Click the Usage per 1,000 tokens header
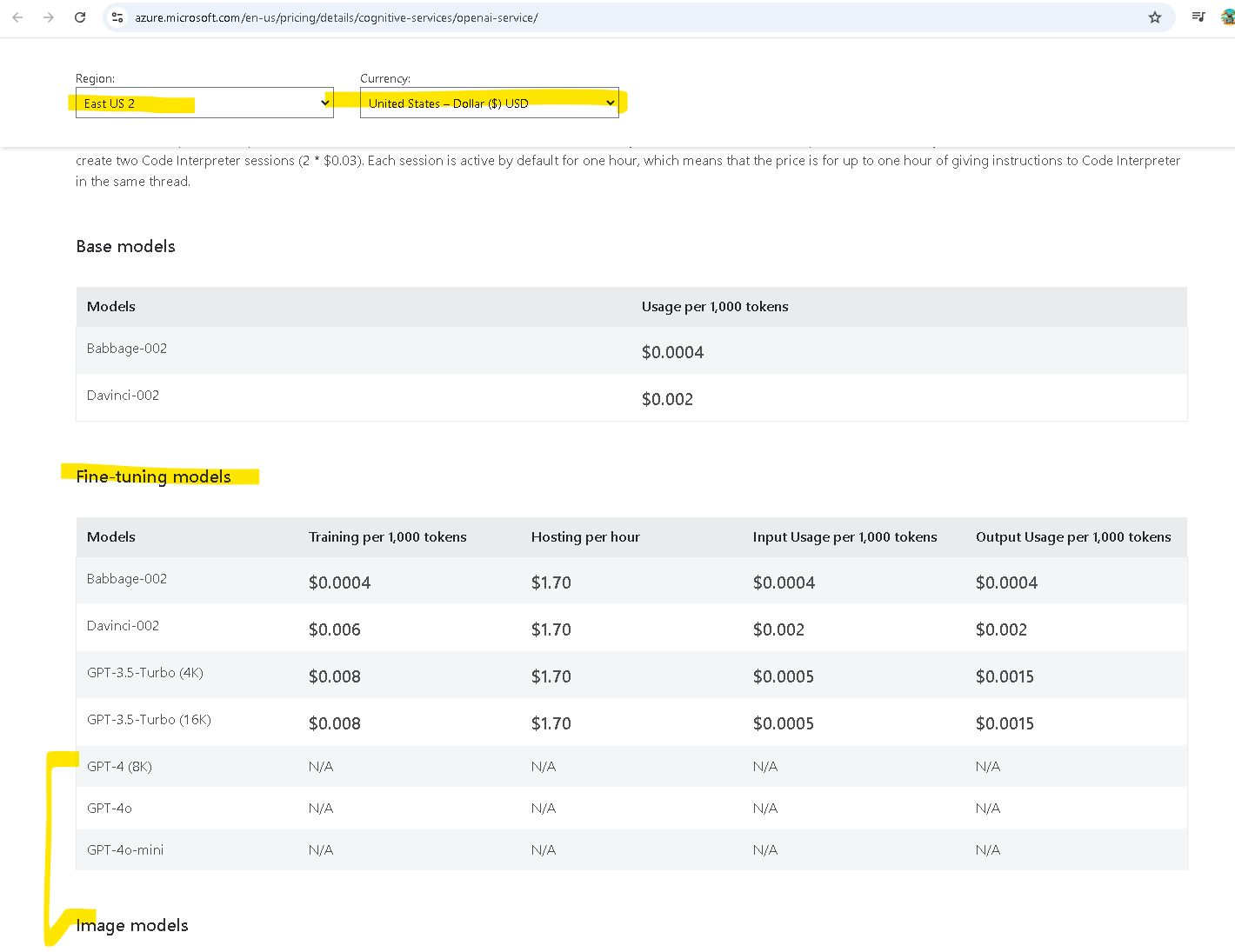Viewport: 1235px width, 952px height. tap(715, 306)
